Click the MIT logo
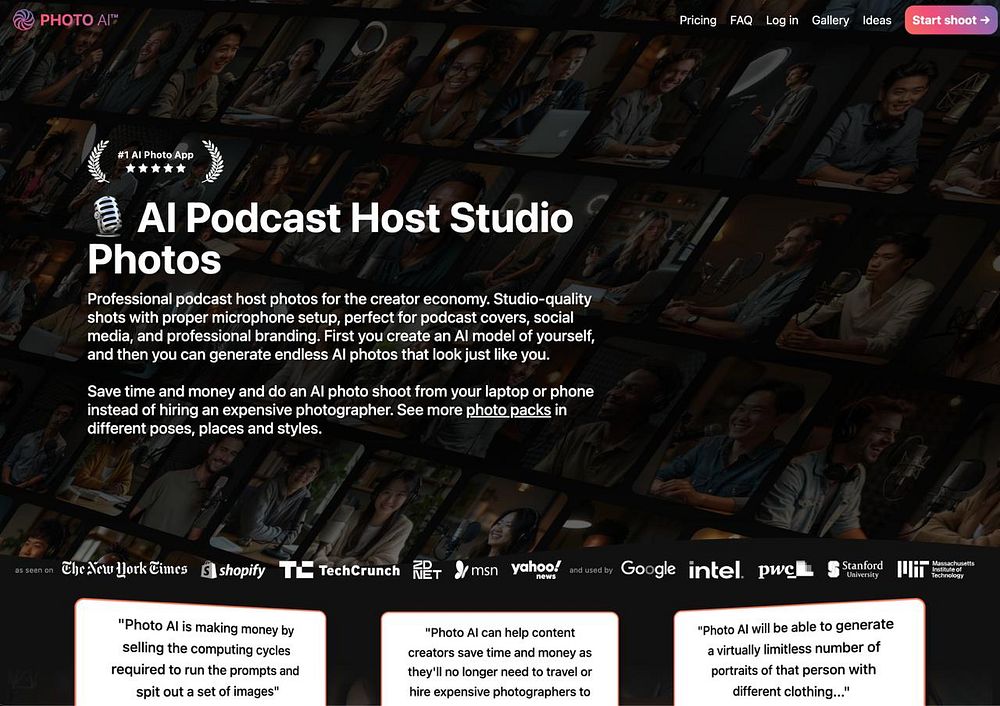Viewport: 1000px width, 706px height. click(x=936, y=569)
